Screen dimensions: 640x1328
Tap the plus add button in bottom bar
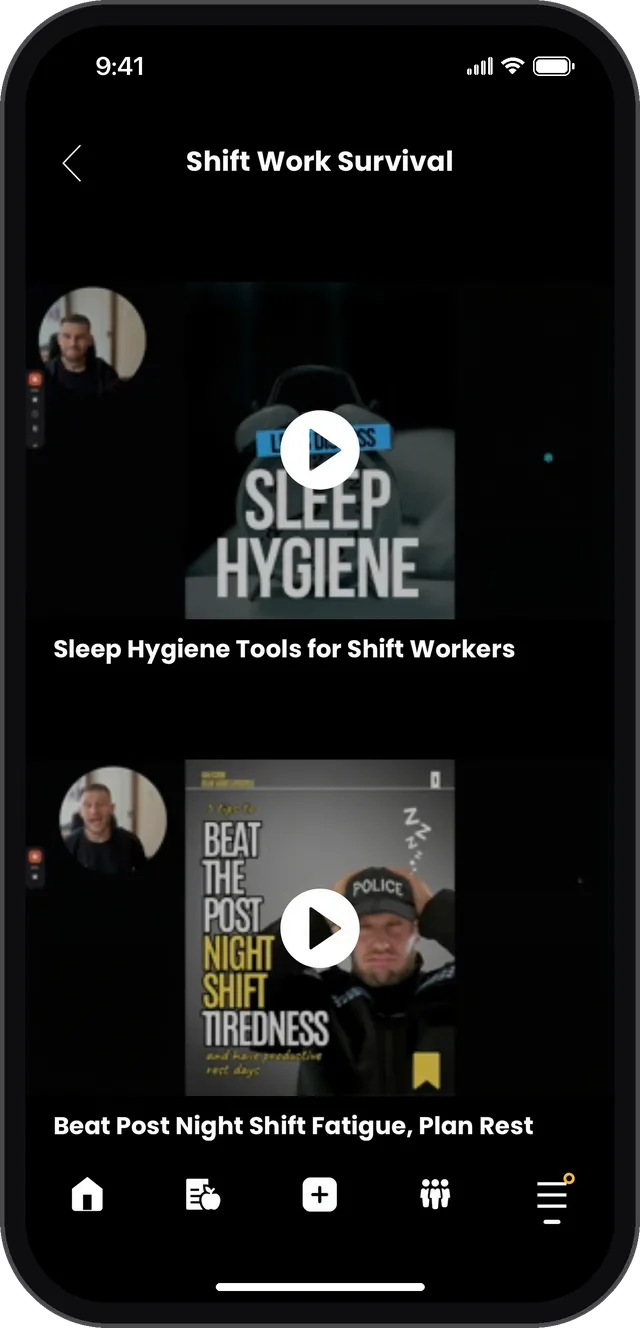[320, 1194]
